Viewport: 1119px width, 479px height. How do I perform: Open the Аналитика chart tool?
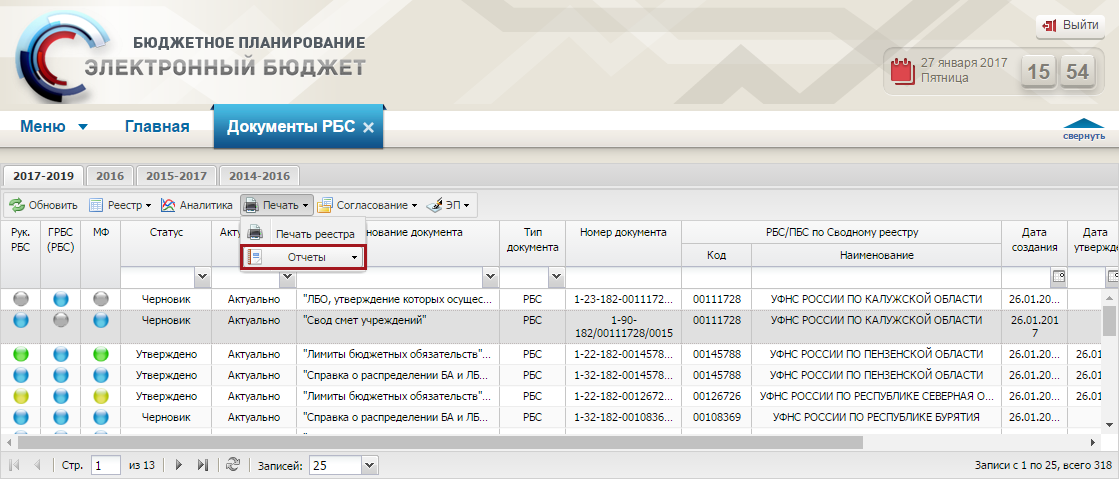click(x=168, y=205)
